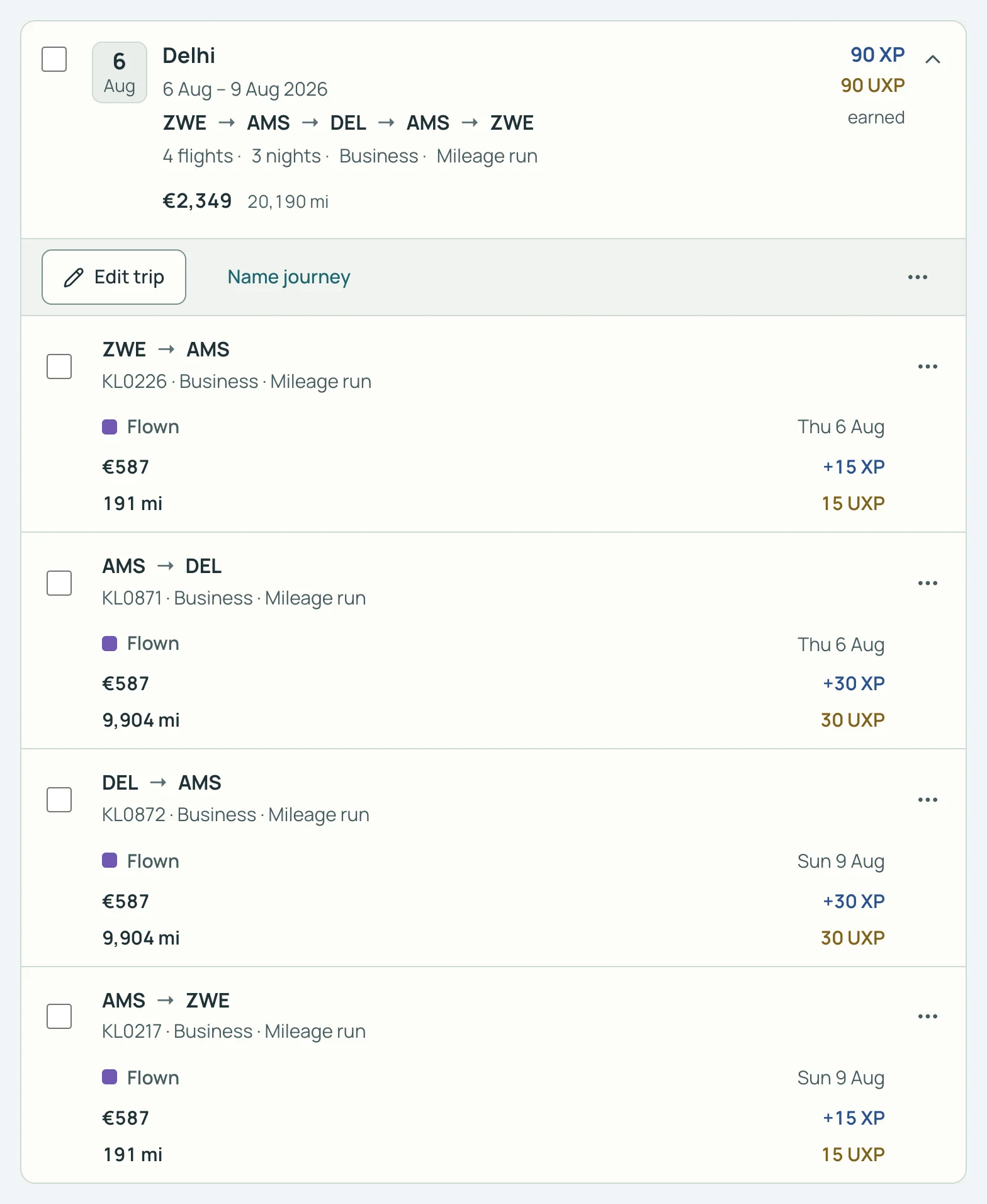Open the more options menu beside Name journey
This screenshot has height=1204, width=987.
click(x=917, y=277)
